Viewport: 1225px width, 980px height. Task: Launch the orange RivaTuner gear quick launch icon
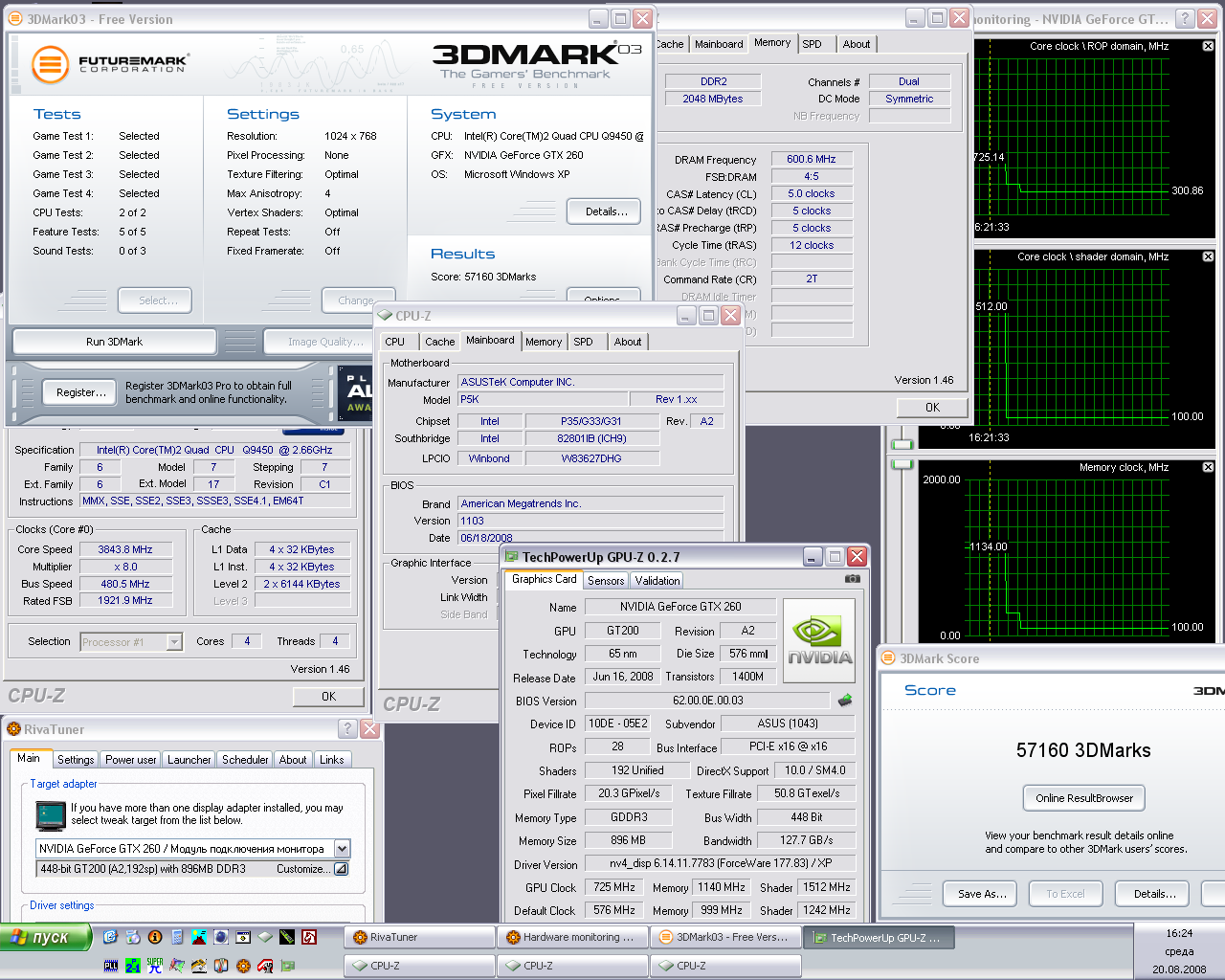pos(243,966)
